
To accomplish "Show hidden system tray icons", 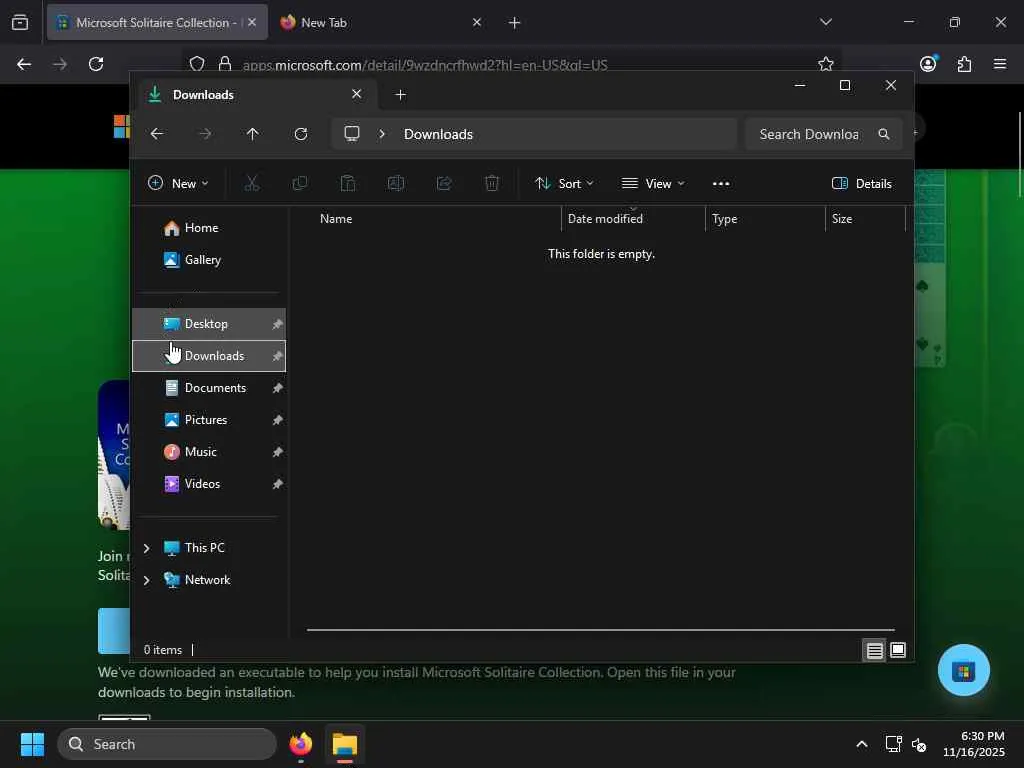I will click(x=862, y=744).
